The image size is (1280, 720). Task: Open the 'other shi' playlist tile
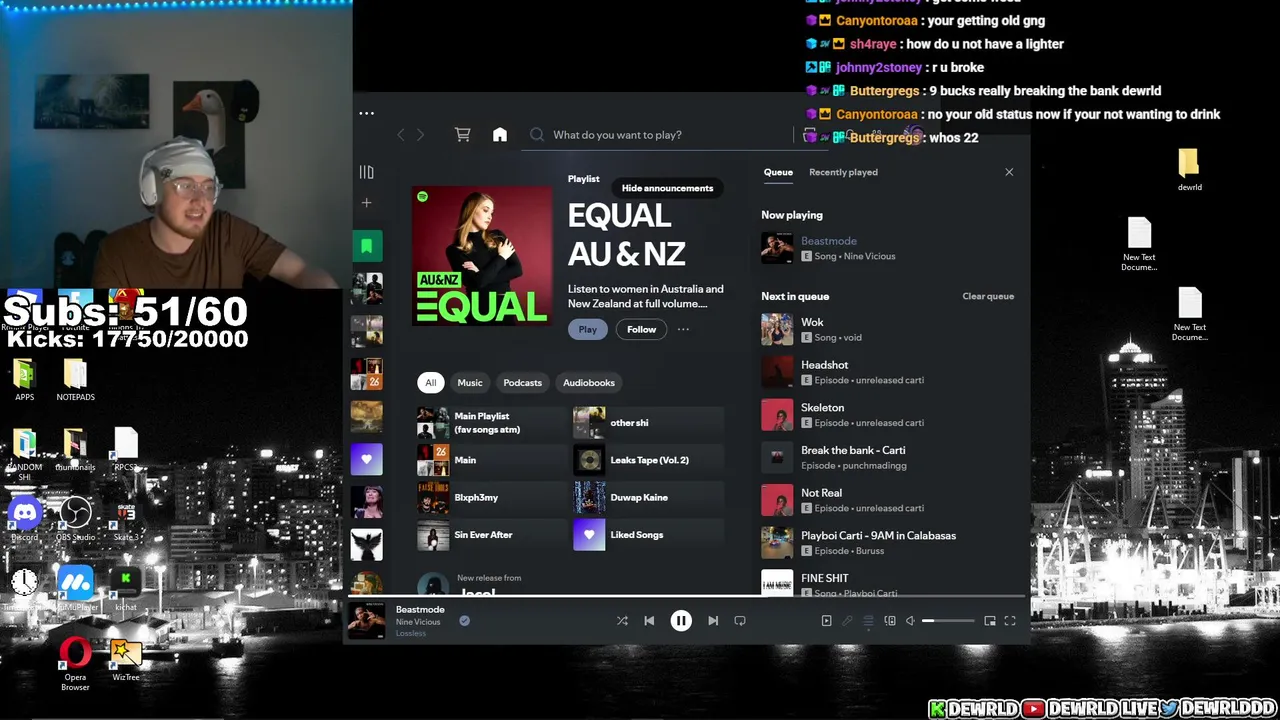pyautogui.click(x=648, y=423)
